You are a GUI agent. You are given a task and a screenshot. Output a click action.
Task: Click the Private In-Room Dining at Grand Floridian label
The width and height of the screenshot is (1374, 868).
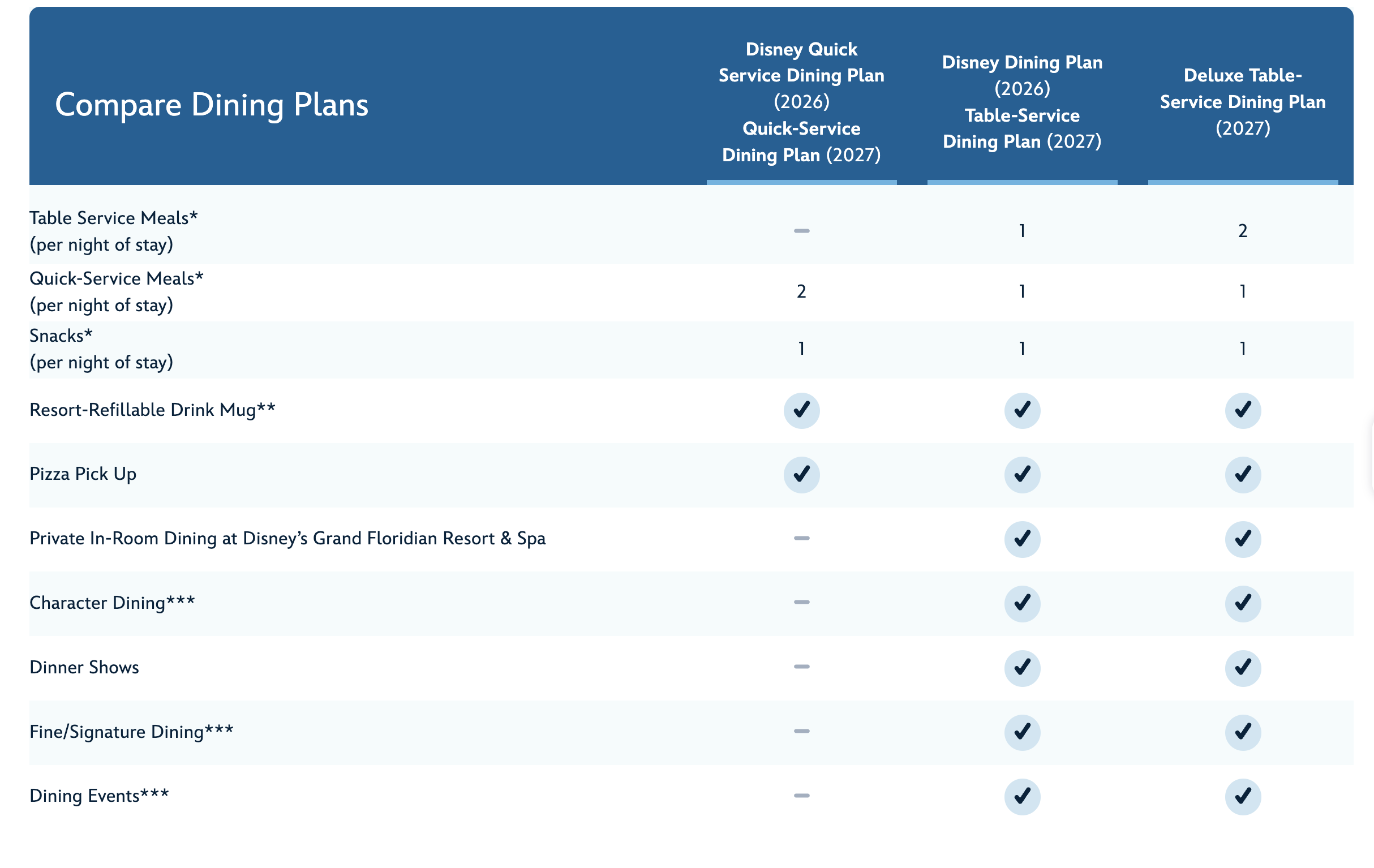point(287,539)
